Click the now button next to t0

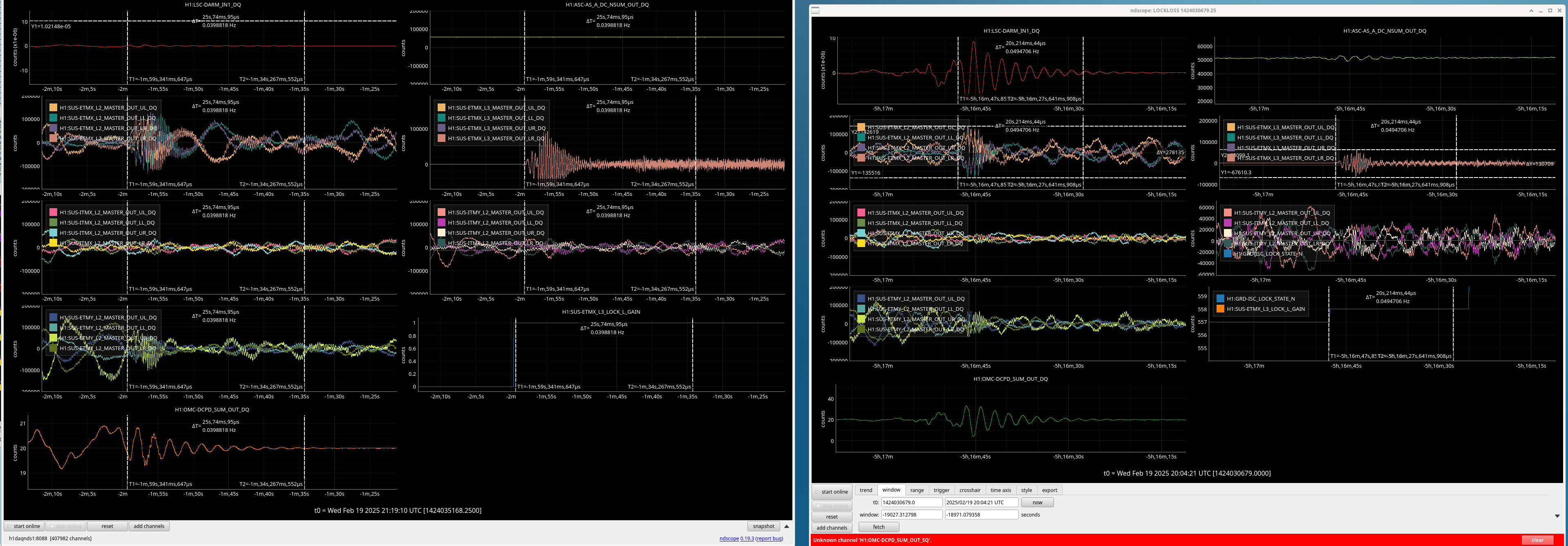pos(1037,503)
